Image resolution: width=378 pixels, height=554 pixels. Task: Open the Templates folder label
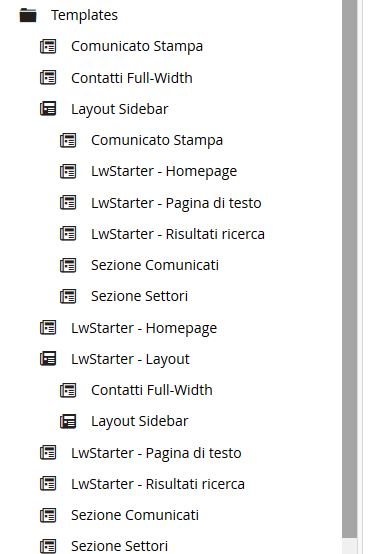tap(84, 15)
